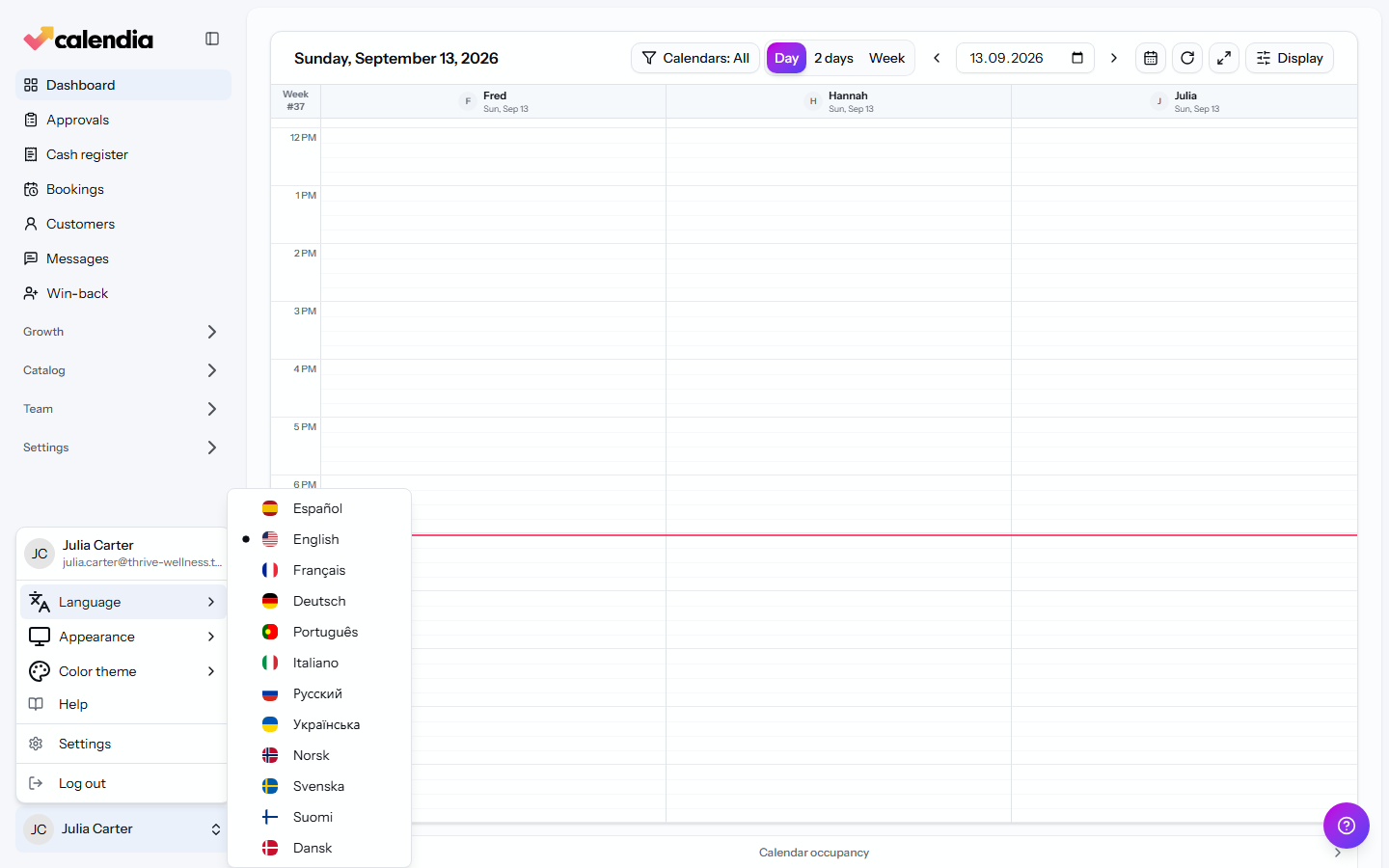1389x868 pixels.
Task: Open the help question-mark bubble
Action: (1347, 826)
